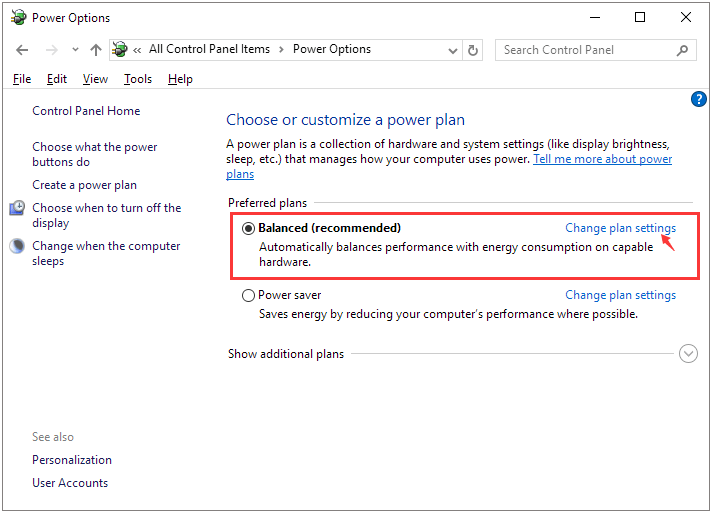Screen dimensions: 711x511
Task: Open the File menu
Action: (22, 79)
